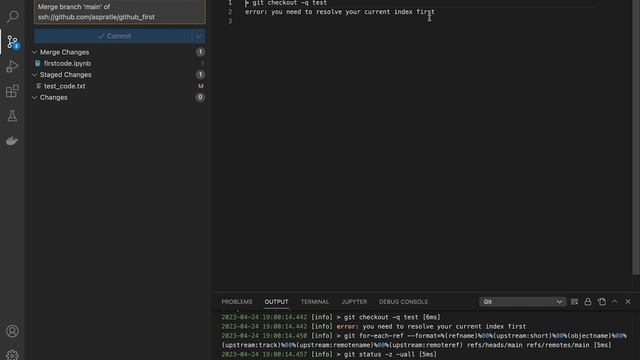Image resolution: width=640 pixels, height=360 pixels.
Task: Click editor line 'error: you need to resolve'
Action: tap(340, 12)
